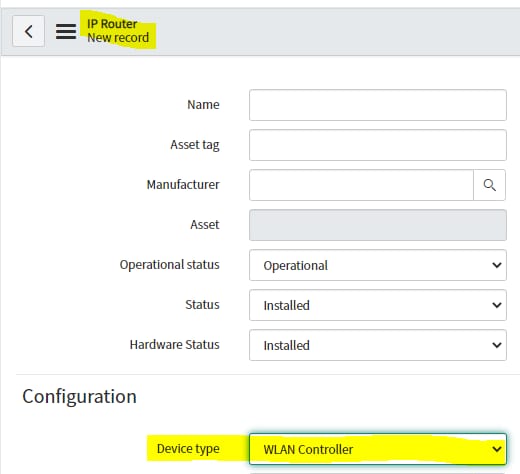Open the form context hamburger menu
Viewport: 520px width, 474px height.
pyautogui.click(x=66, y=31)
